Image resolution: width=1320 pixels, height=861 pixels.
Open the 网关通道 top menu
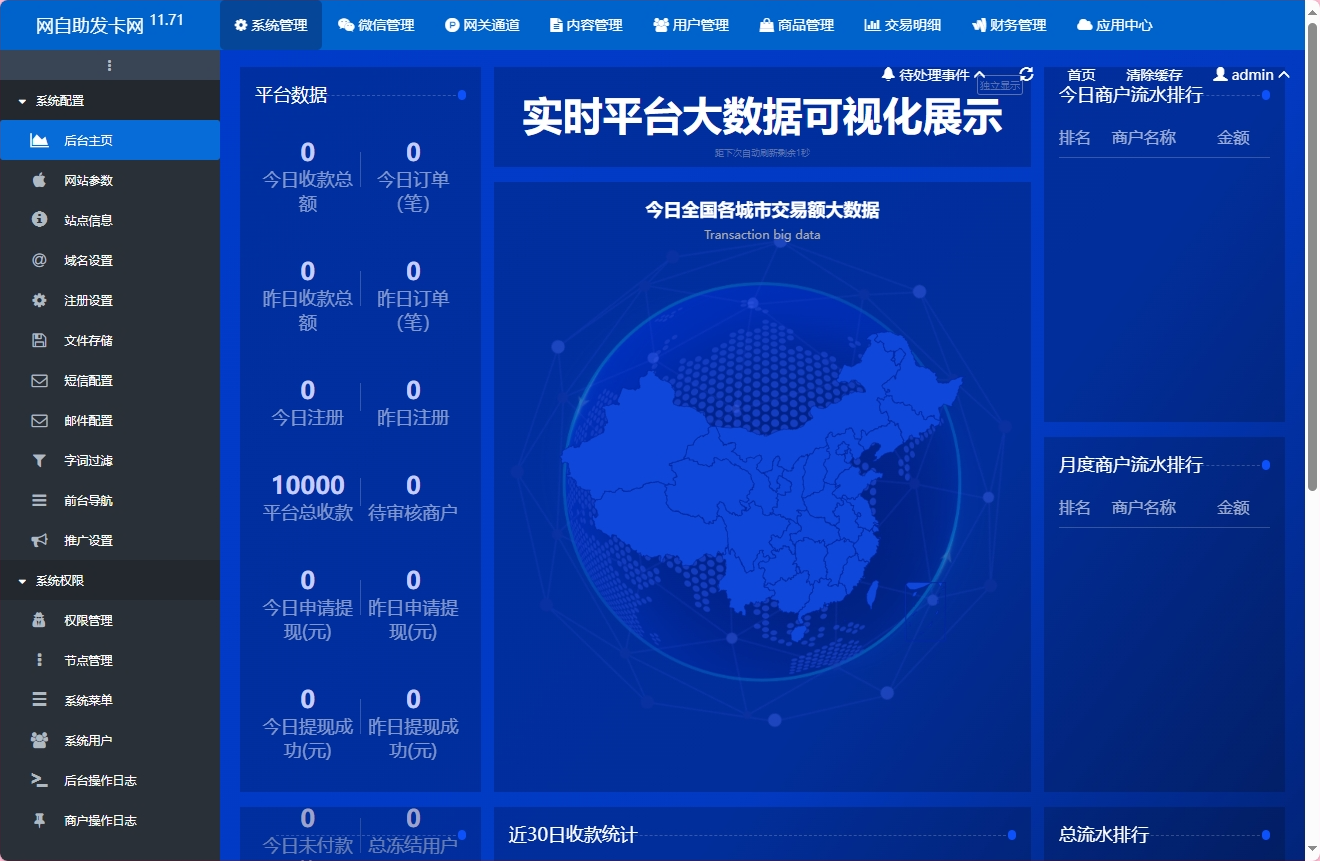click(x=482, y=25)
